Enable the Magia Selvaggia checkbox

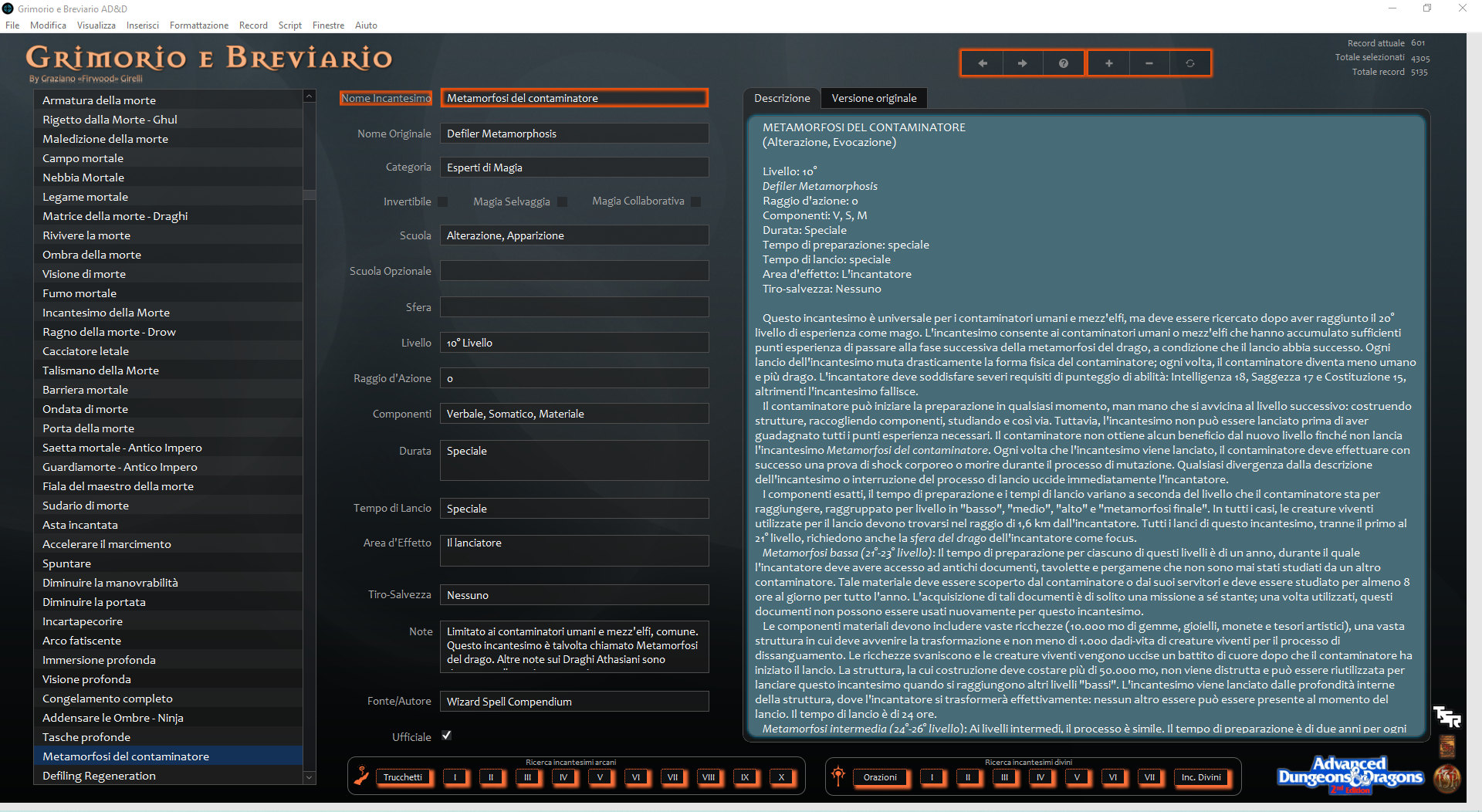click(x=562, y=201)
